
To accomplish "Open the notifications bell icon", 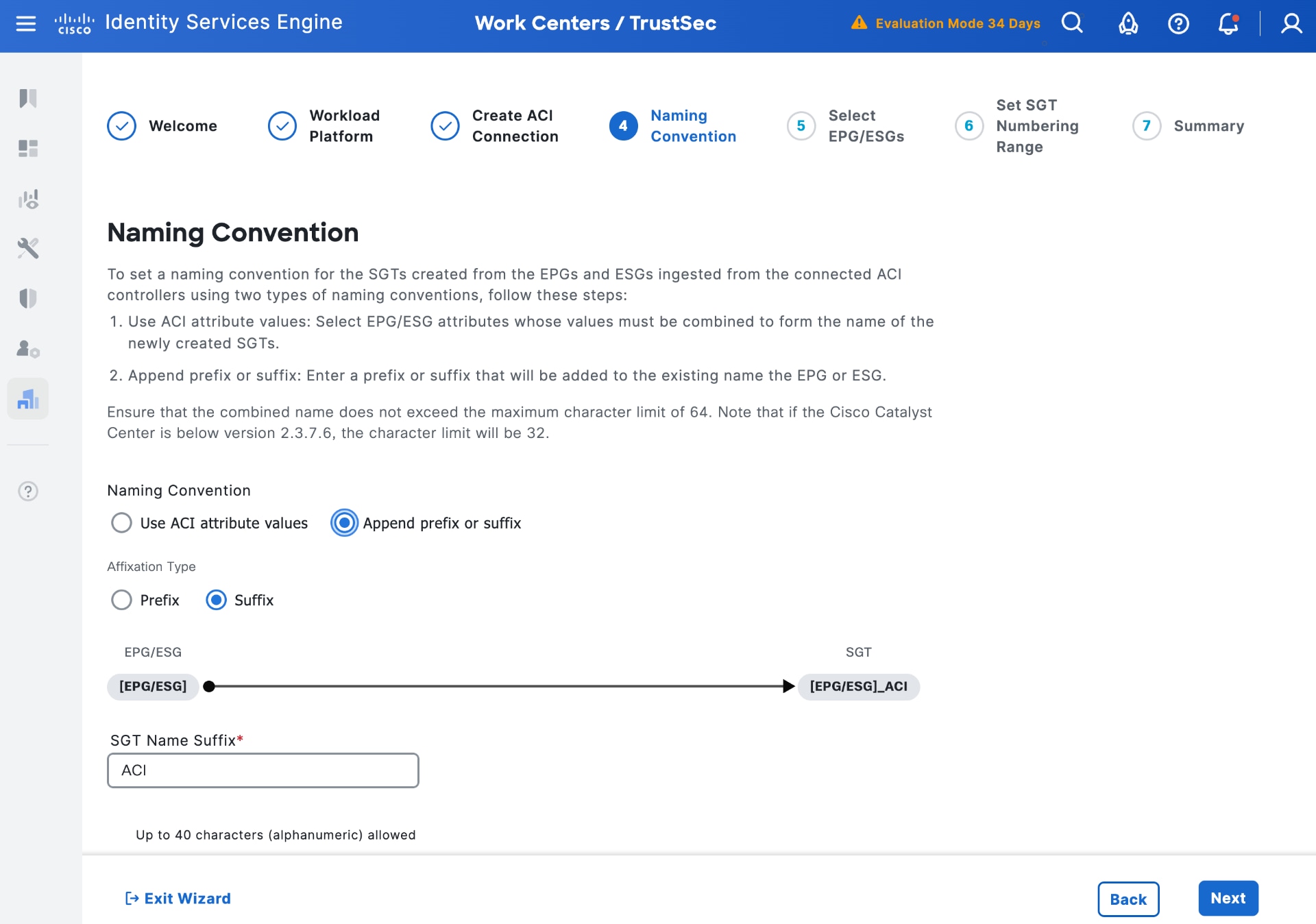I will [x=1228, y=23].
